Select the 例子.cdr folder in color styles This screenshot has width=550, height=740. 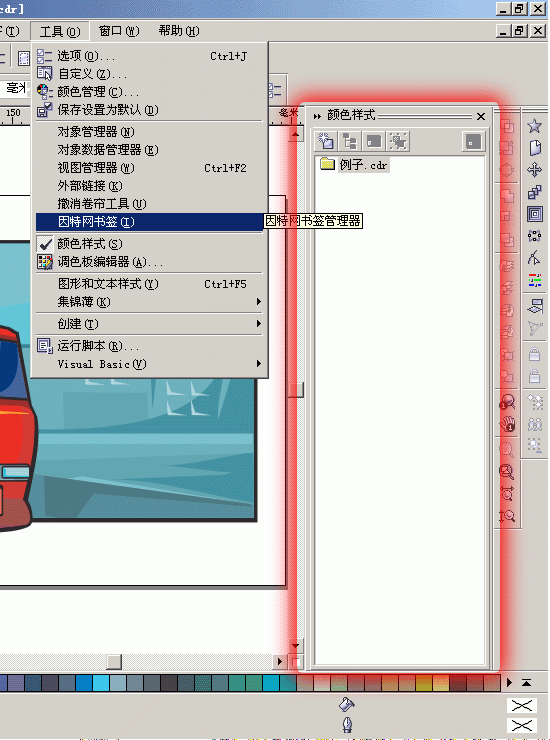(355, 165)
